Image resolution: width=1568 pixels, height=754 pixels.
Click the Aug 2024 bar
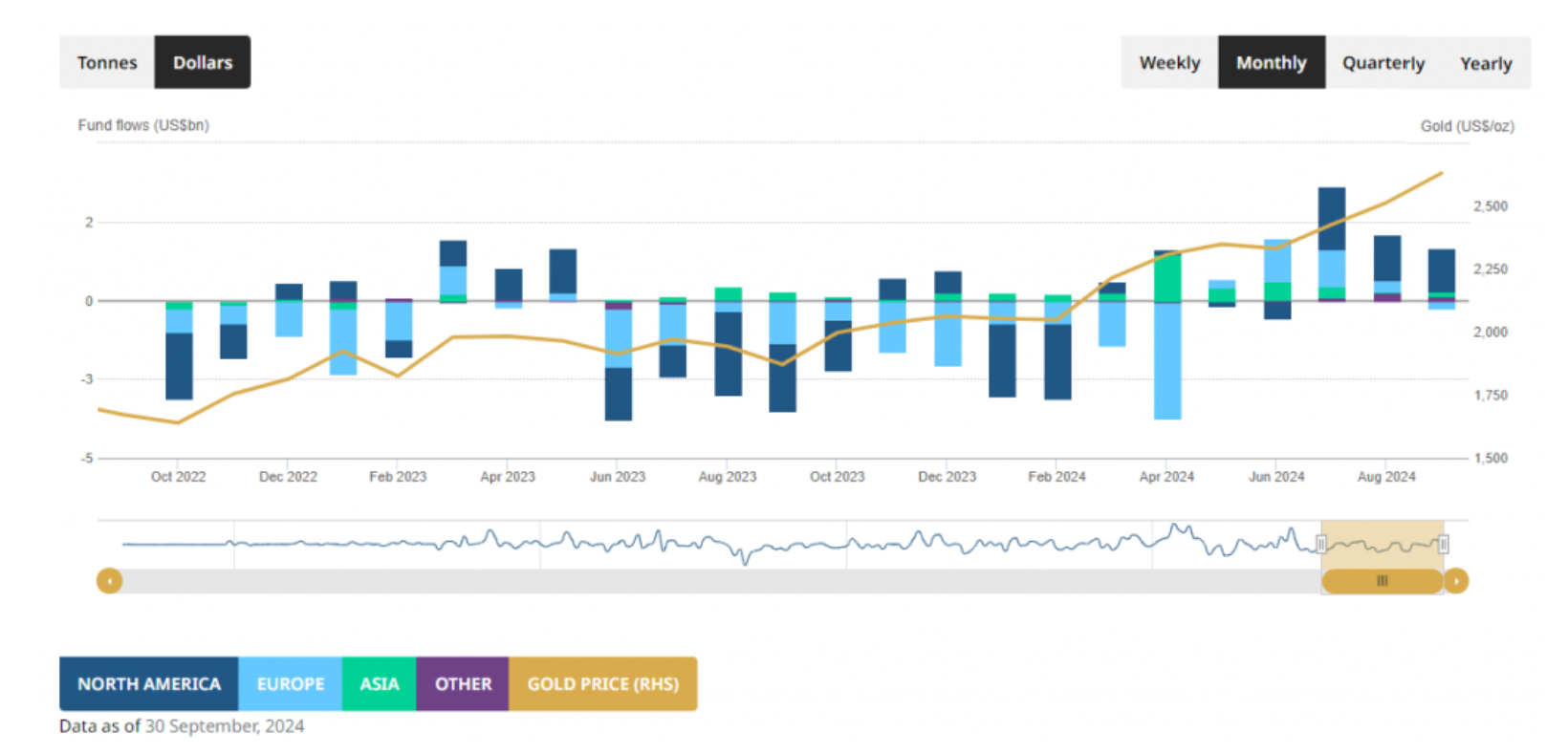point(1387,269)
